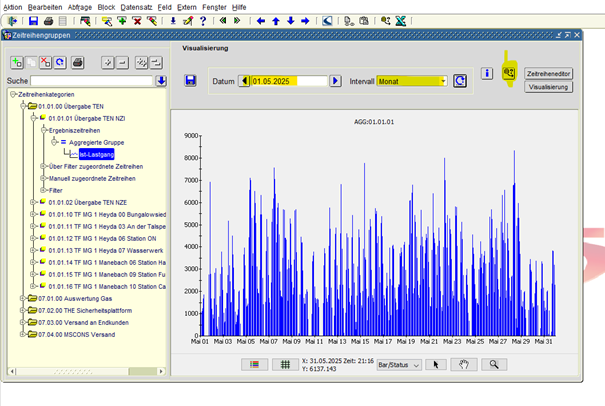Viewport: 605px width, 406px height.
Task: Open the Abfrage menu
Action: coord(79,6)
